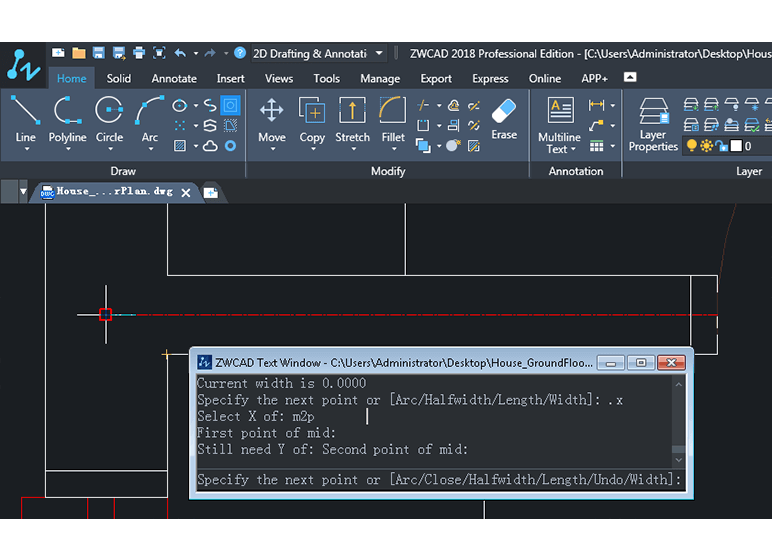Image resolution: width=772 pixels, height=560 pixels.
Task: Expand the Copy tool dropdown arrow
Action: 313,149
